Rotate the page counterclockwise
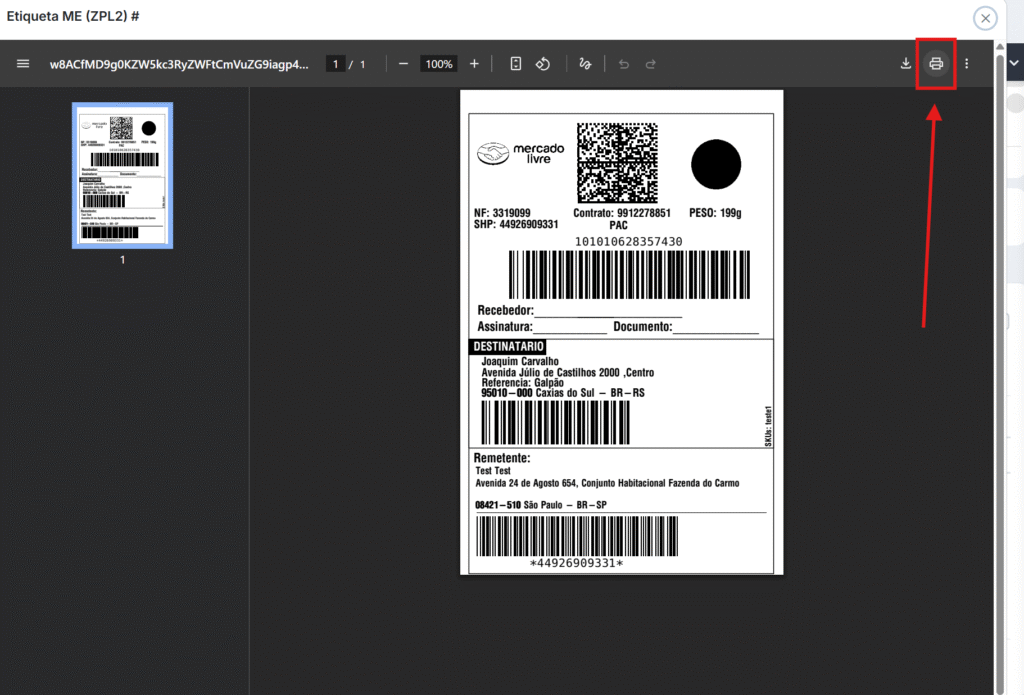The width and height of the screenshot is (1024, 695). coord(543,64)
